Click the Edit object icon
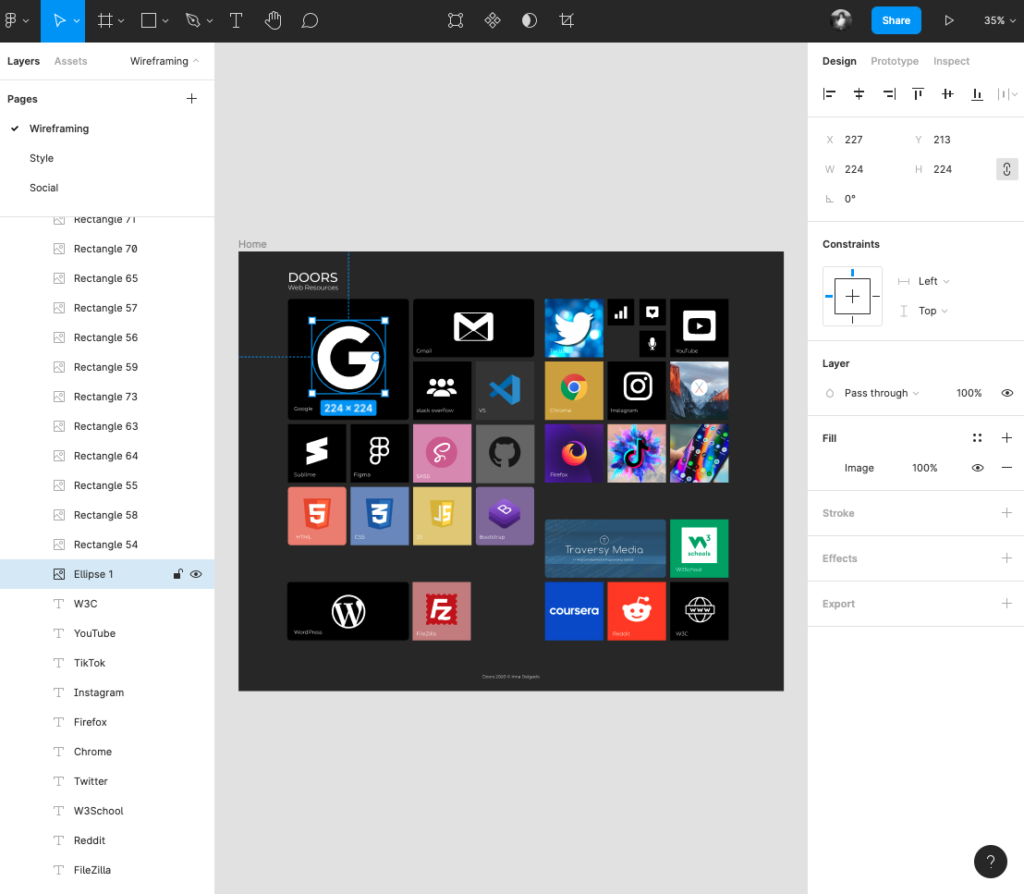 click(x=455, y=20)
